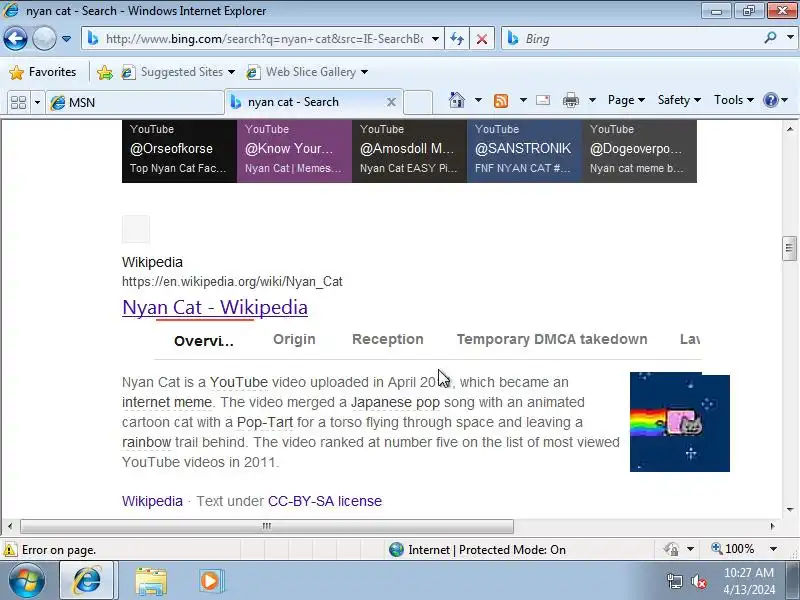This screenshot has width=800, height=600.
Task: Click the InPrivate filtering status icon
Action: point(671,549)
